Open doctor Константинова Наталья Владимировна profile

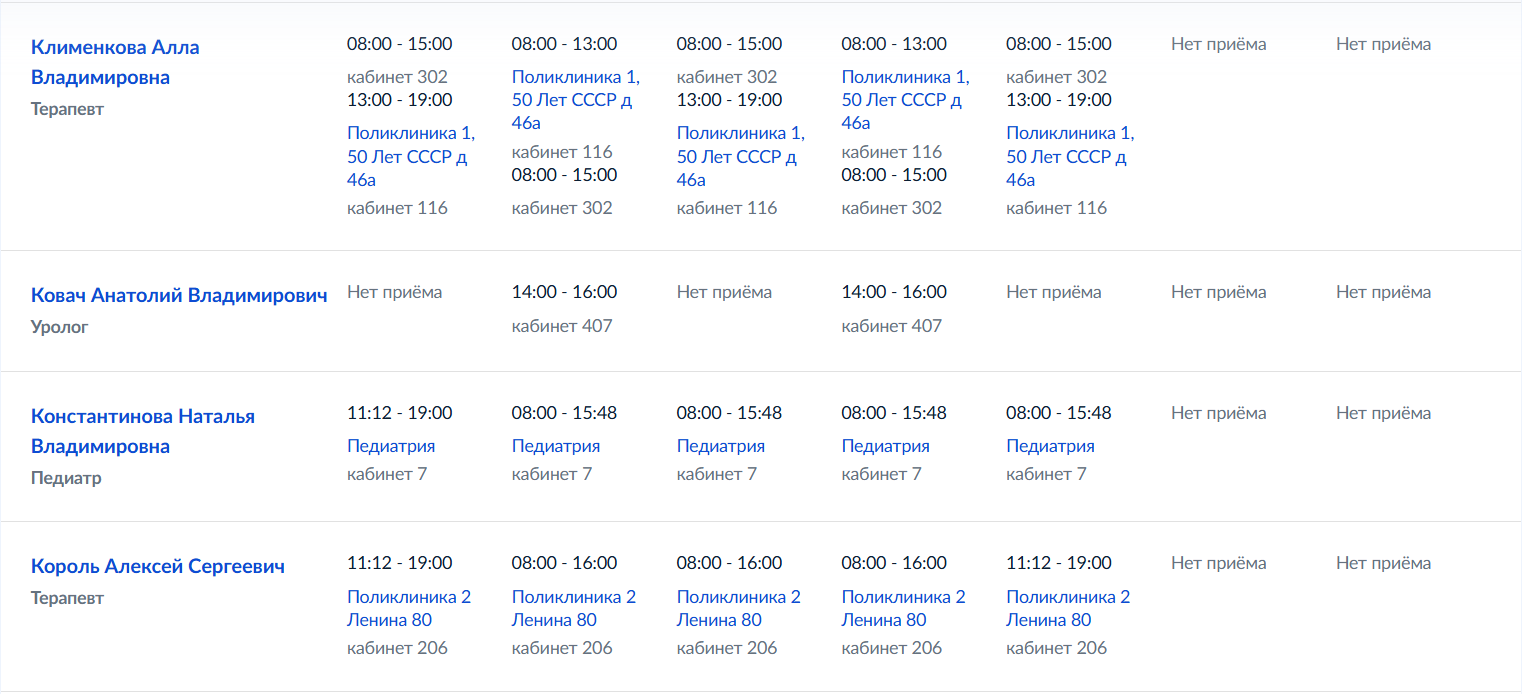click(143, 431)
